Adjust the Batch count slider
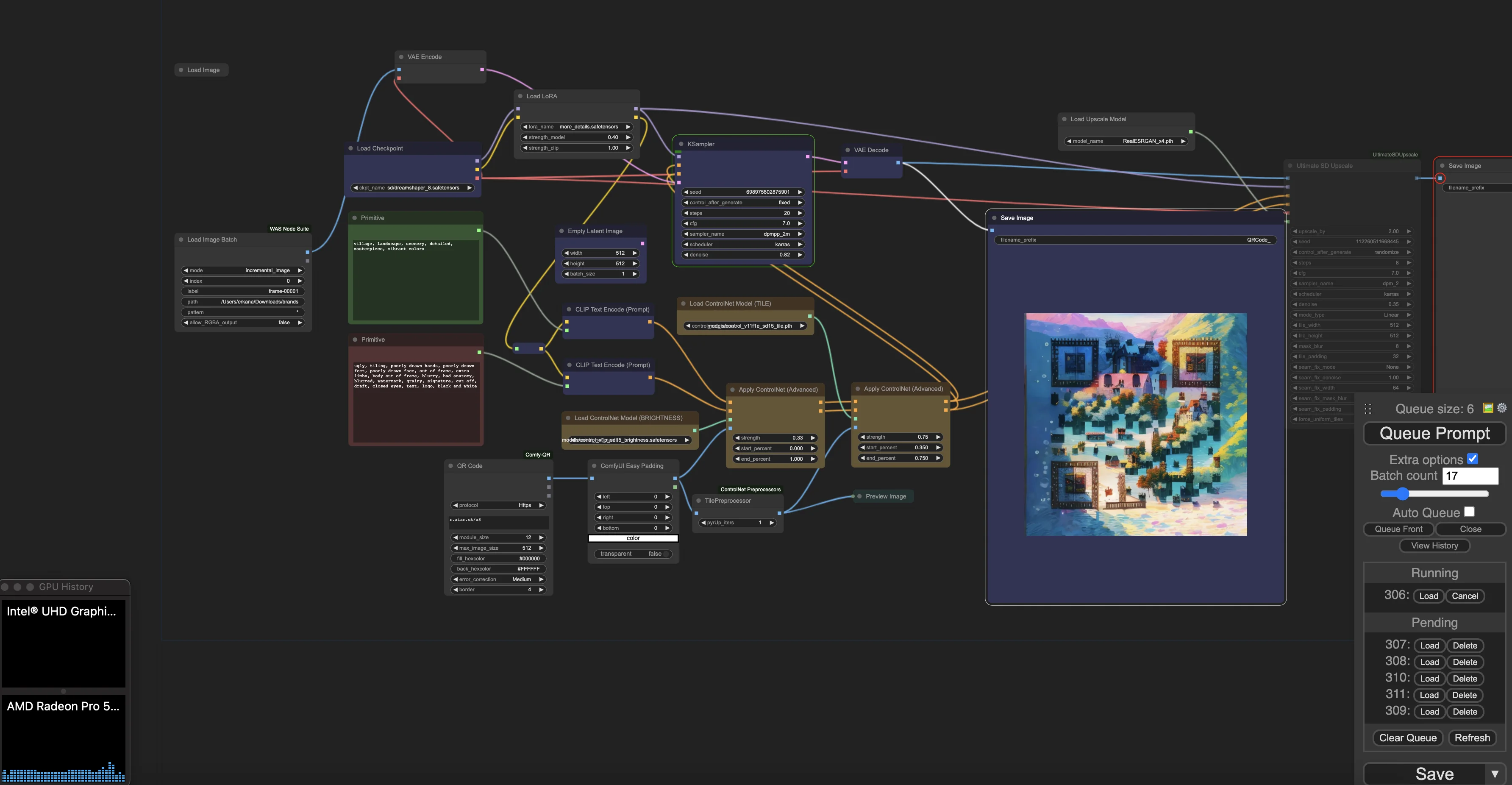Screen dimensions: 1512x785 [1403, 494]
